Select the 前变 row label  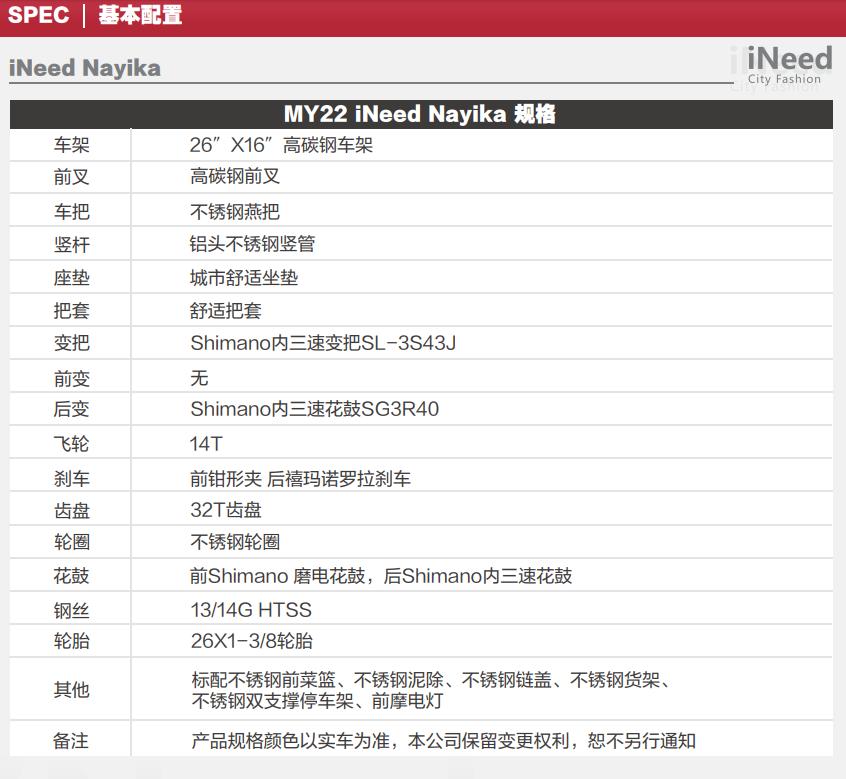(x=71, y=379)
